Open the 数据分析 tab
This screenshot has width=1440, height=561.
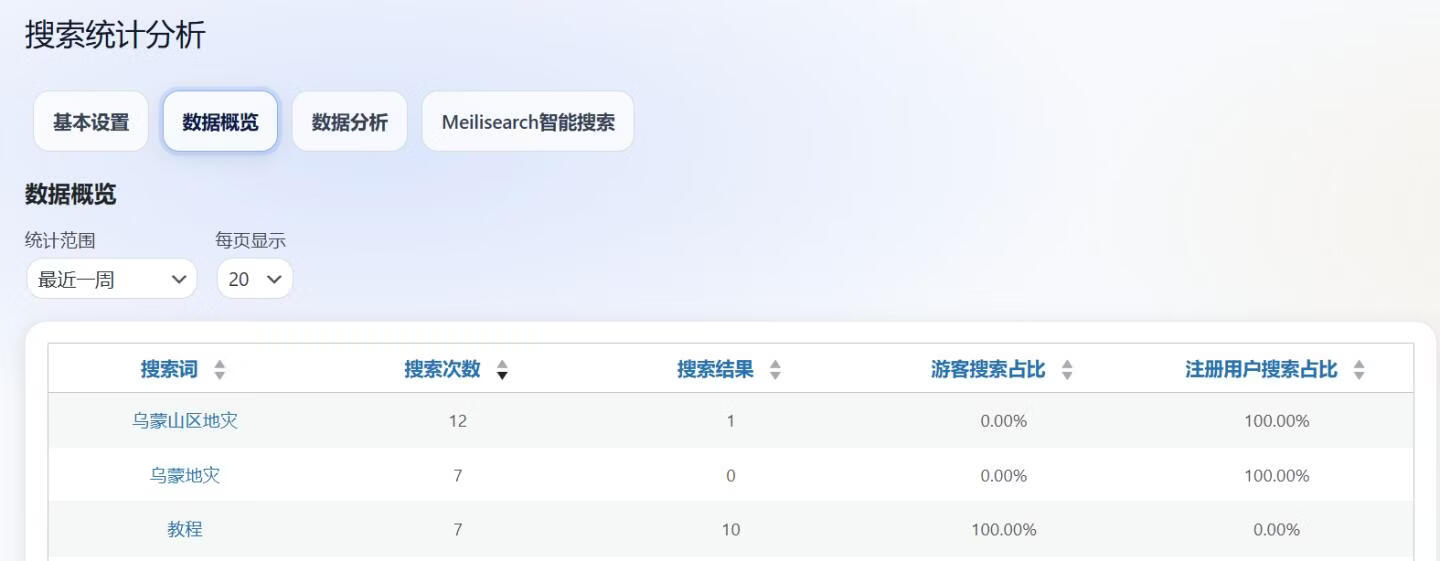coord(350,122)
